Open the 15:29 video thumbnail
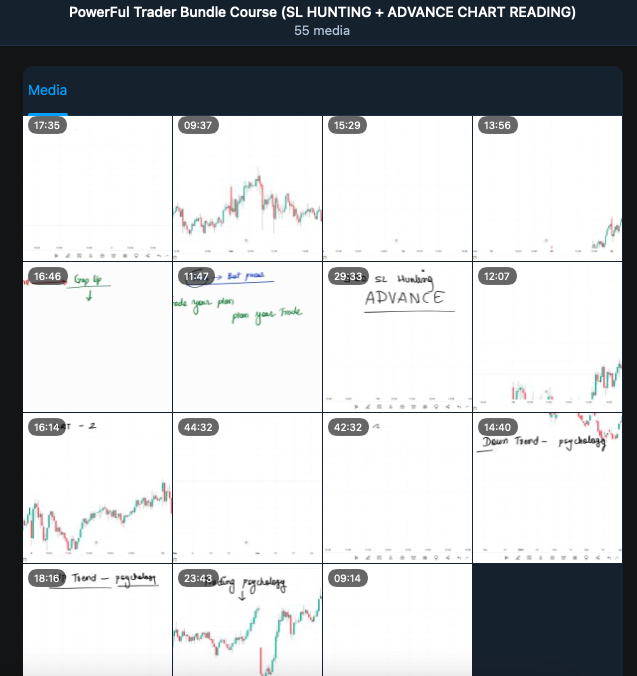The height and width of the screenshot is (676, 637). pyautogui.click(x=397, y=188)
